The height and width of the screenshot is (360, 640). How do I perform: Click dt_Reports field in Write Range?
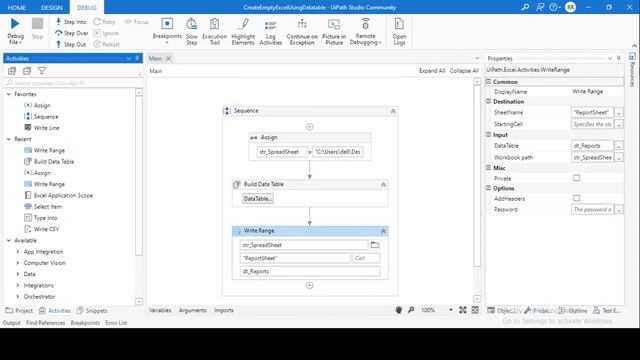click(x=310, y=271)
